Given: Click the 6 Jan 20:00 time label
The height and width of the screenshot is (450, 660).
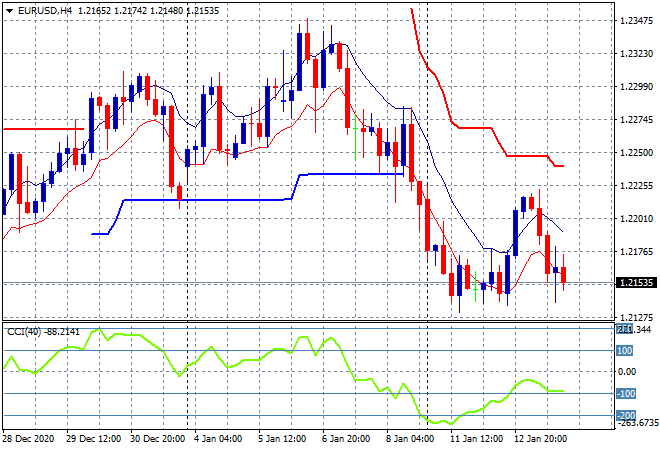Looking at the screenshot, I should [x=346, y=439].
